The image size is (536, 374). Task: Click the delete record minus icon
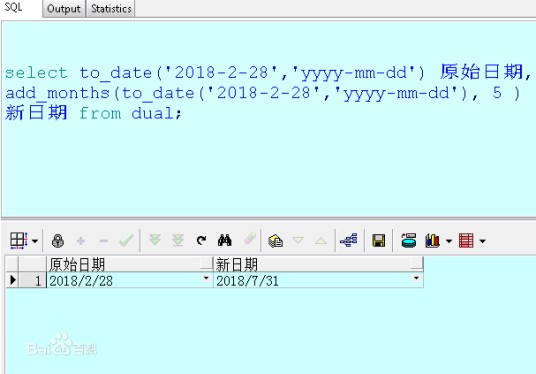click(104, 241)
